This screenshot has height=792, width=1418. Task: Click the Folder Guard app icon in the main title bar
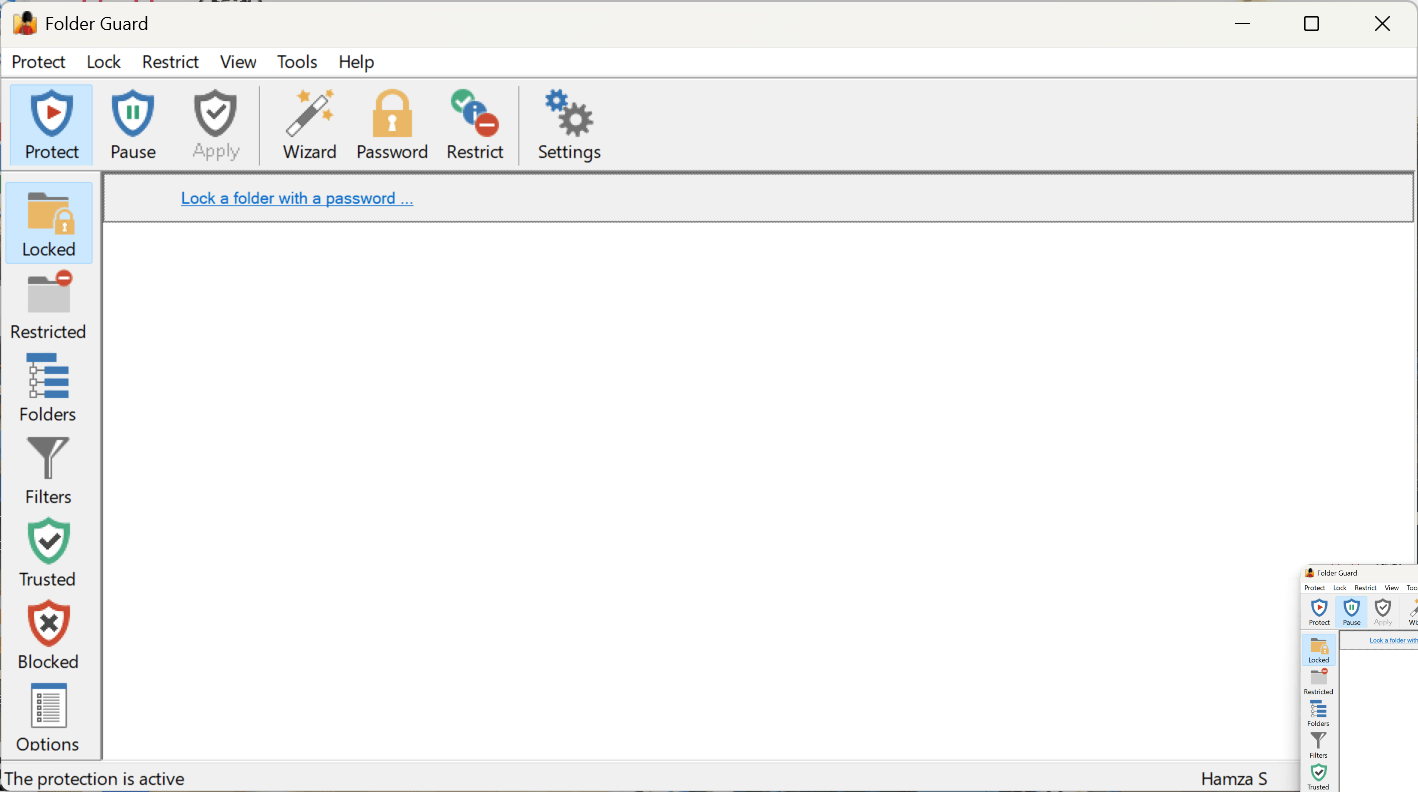coord(25,23)
